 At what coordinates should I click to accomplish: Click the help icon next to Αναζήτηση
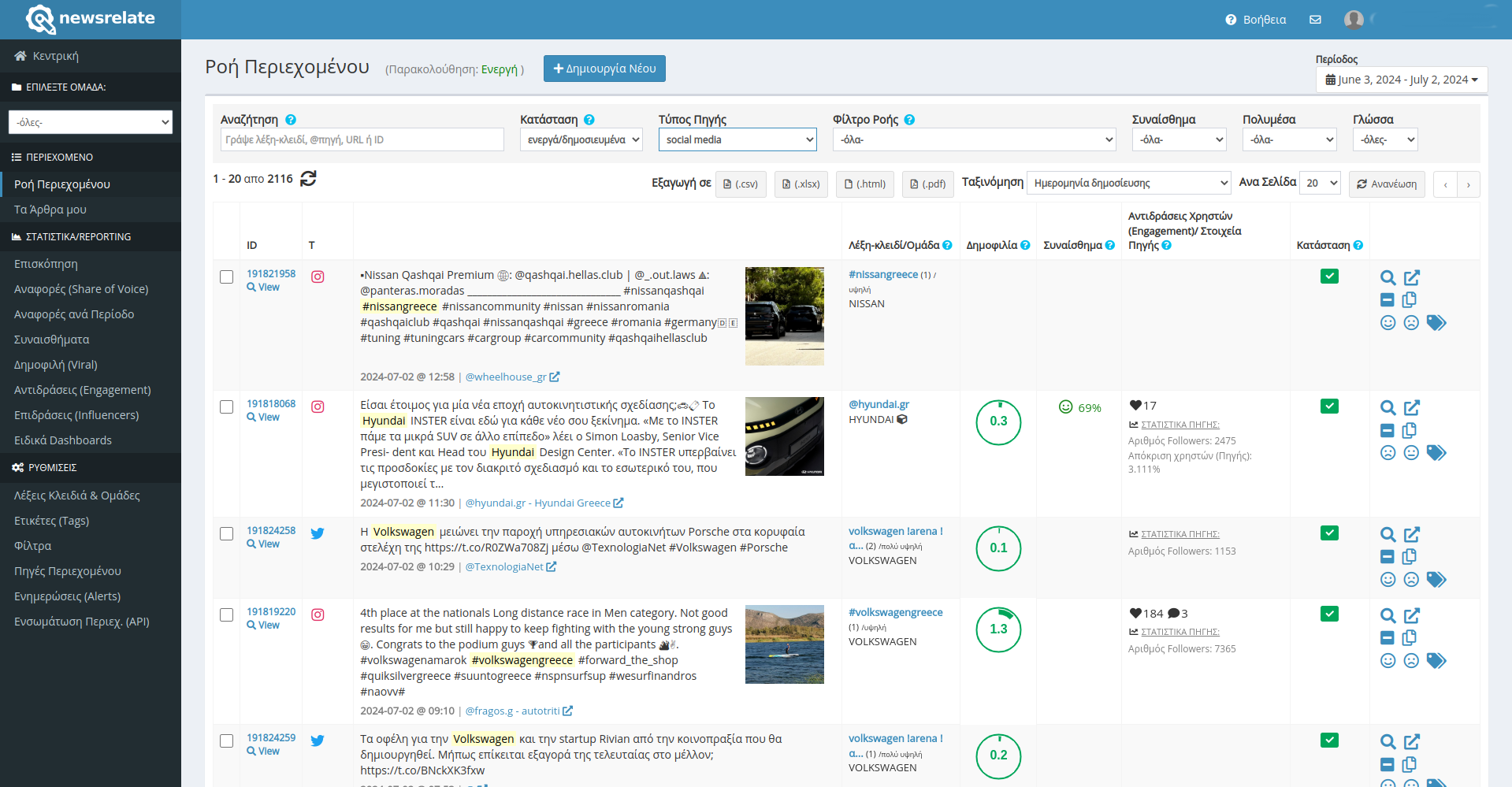[291, 120]
